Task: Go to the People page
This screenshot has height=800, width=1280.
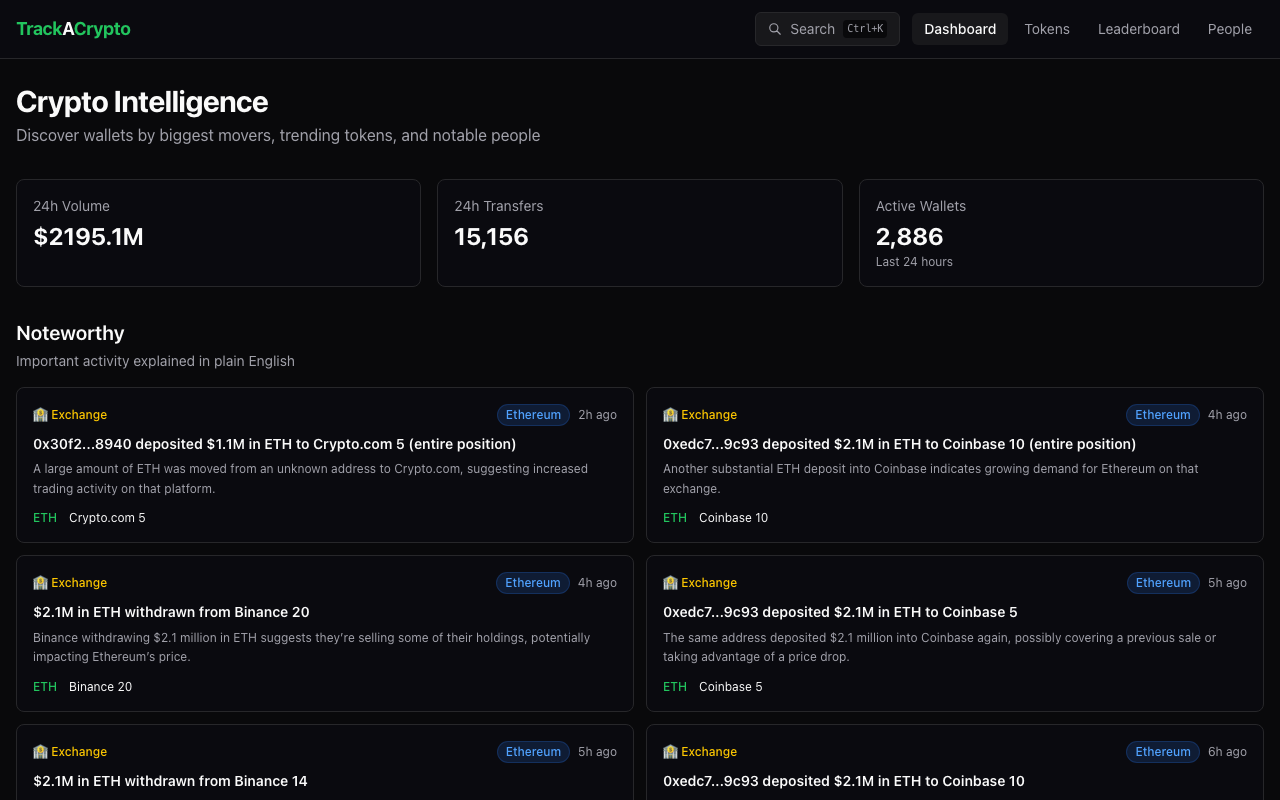Action: (1229, 29)
